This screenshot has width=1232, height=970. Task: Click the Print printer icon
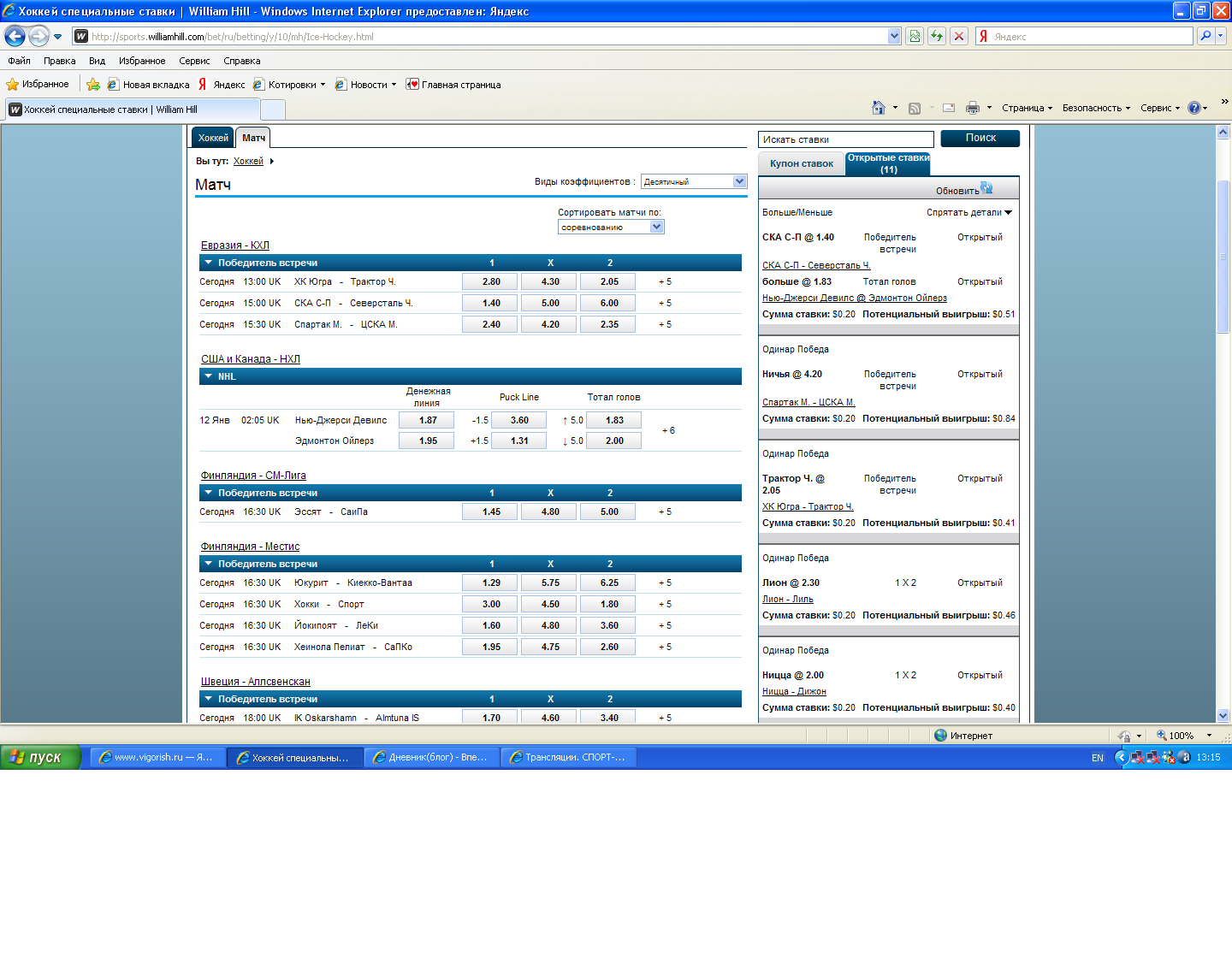pyautogui.click(x=972, y=108)
